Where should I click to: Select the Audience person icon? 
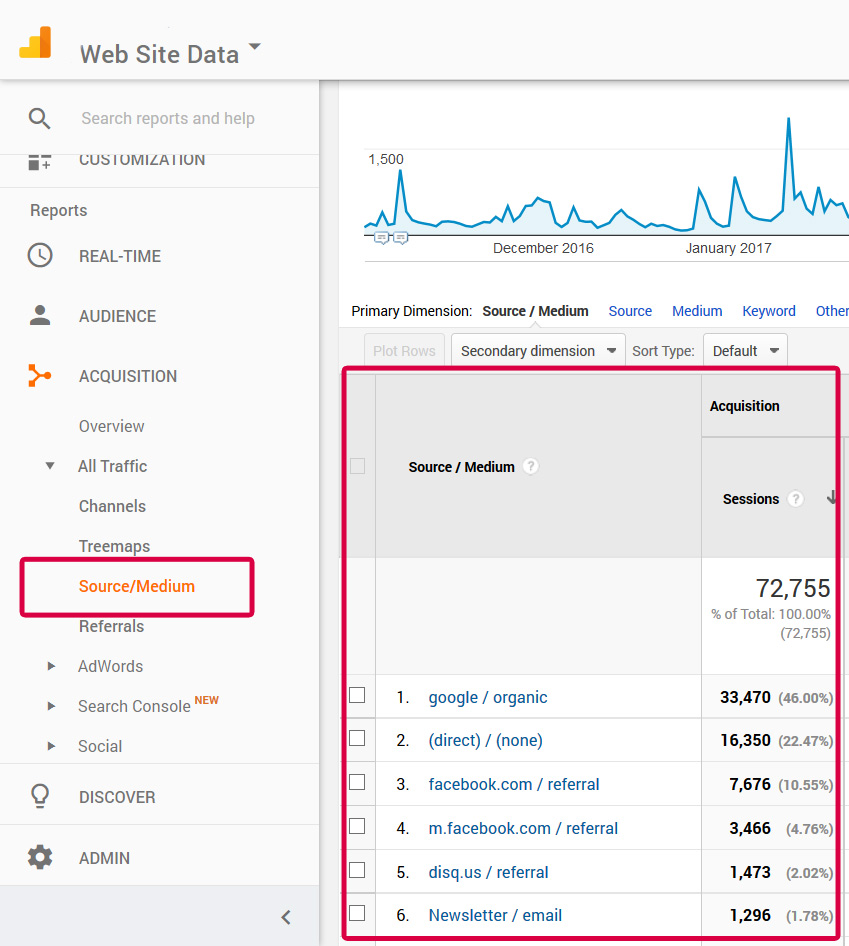point(39,316)
